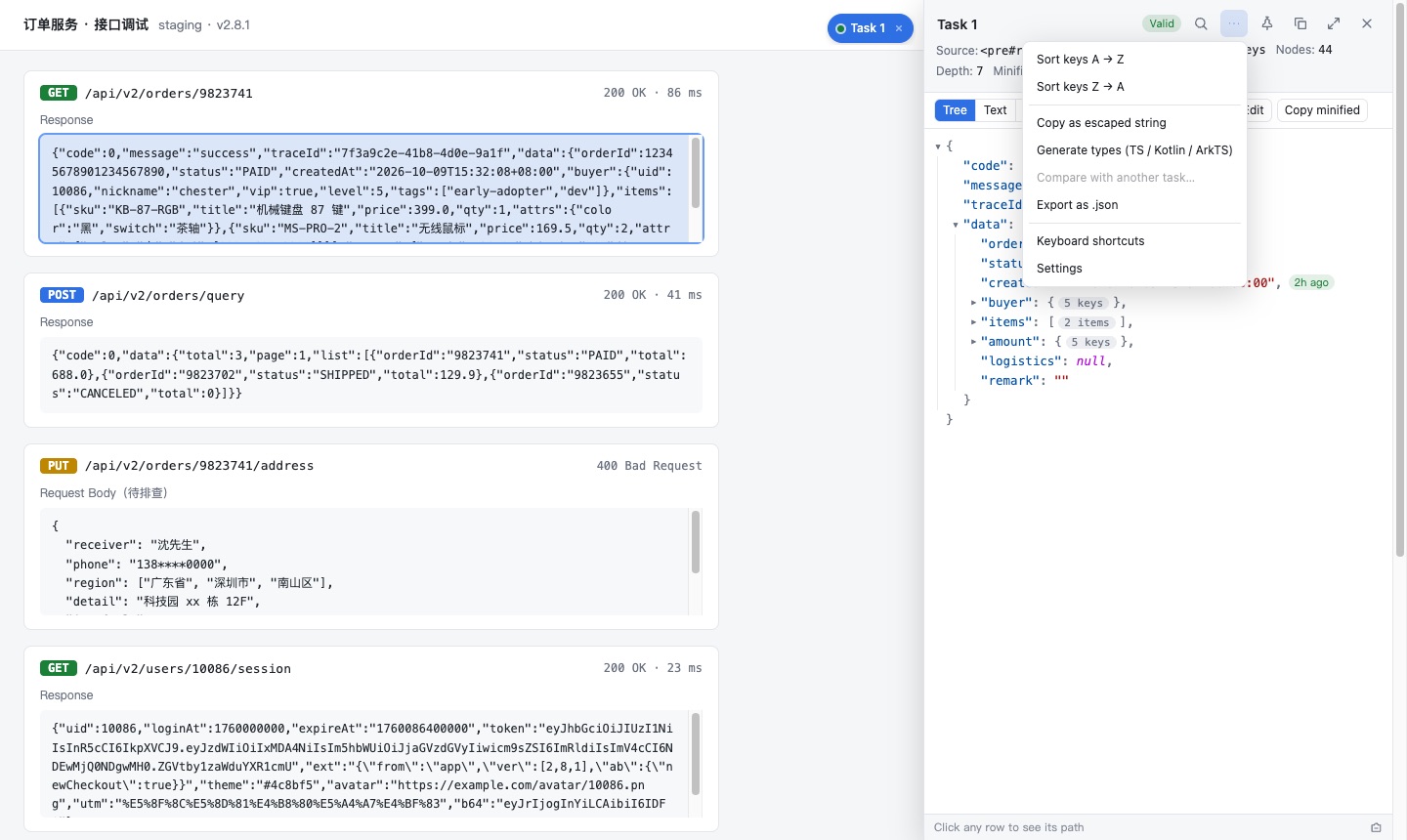
Task: Close the Task 1 floating chip
Action: click(899, 28)
